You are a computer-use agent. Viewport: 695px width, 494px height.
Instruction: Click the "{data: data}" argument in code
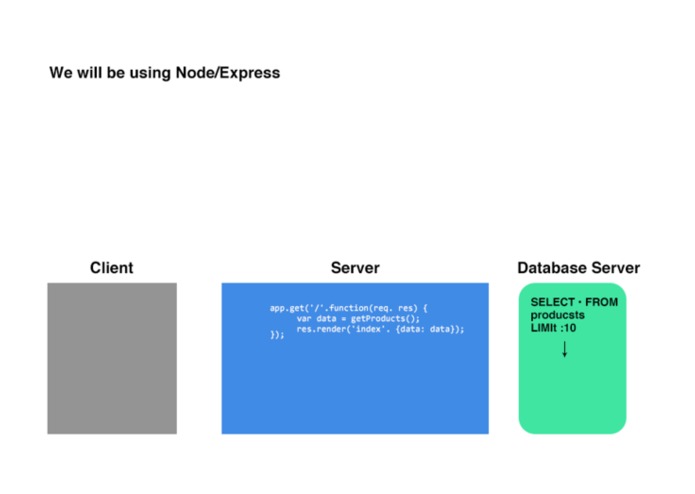click(x=425, y=329)
